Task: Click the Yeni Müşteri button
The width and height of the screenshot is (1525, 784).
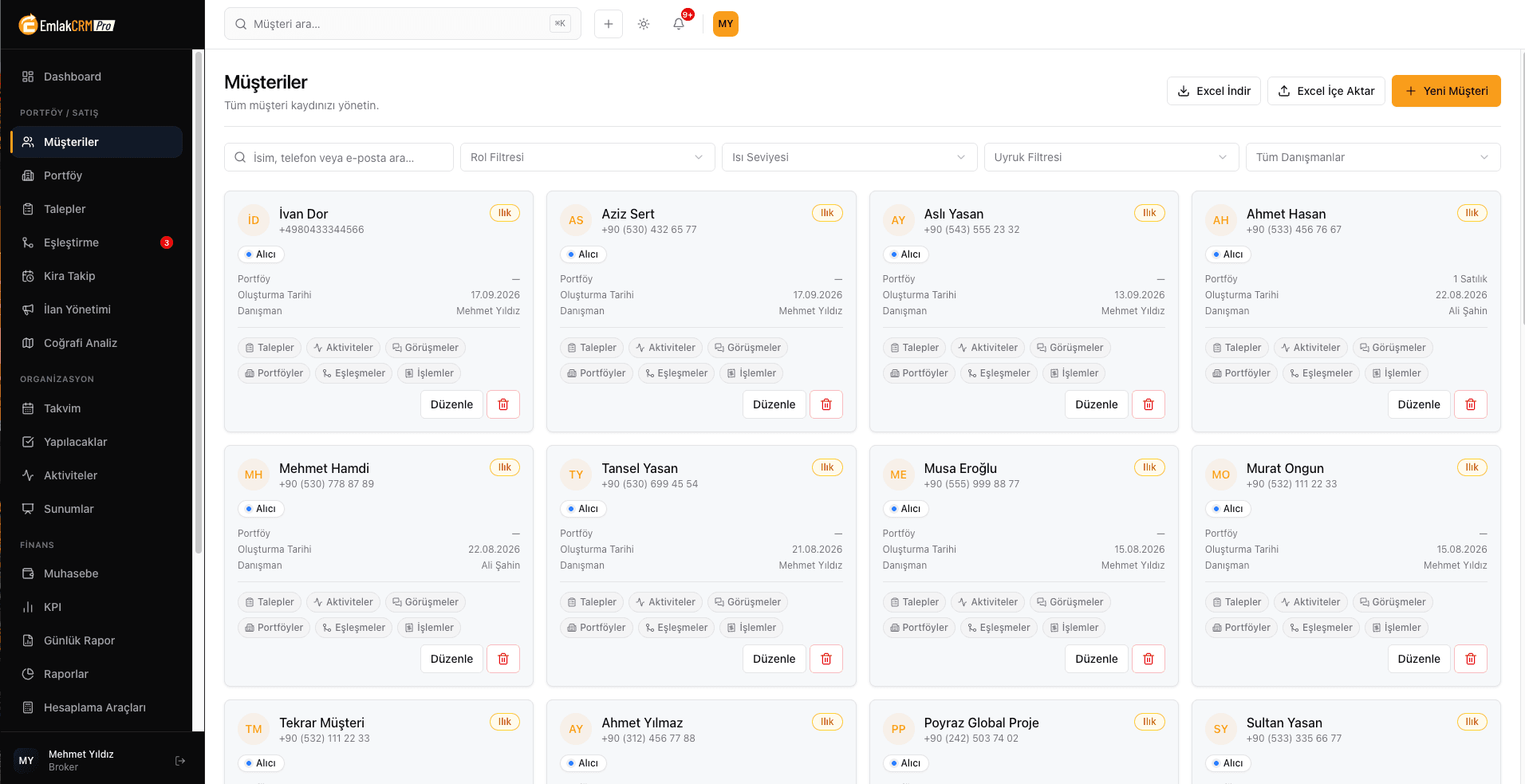Action: (x=1446, y=91)
